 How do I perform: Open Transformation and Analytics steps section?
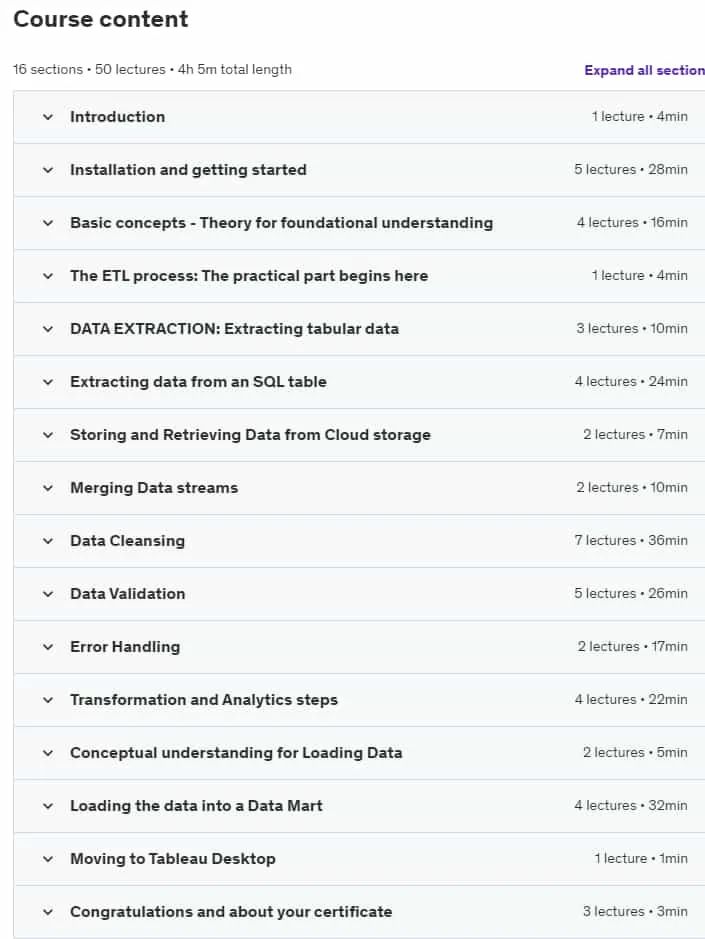[x=204, y=700]
